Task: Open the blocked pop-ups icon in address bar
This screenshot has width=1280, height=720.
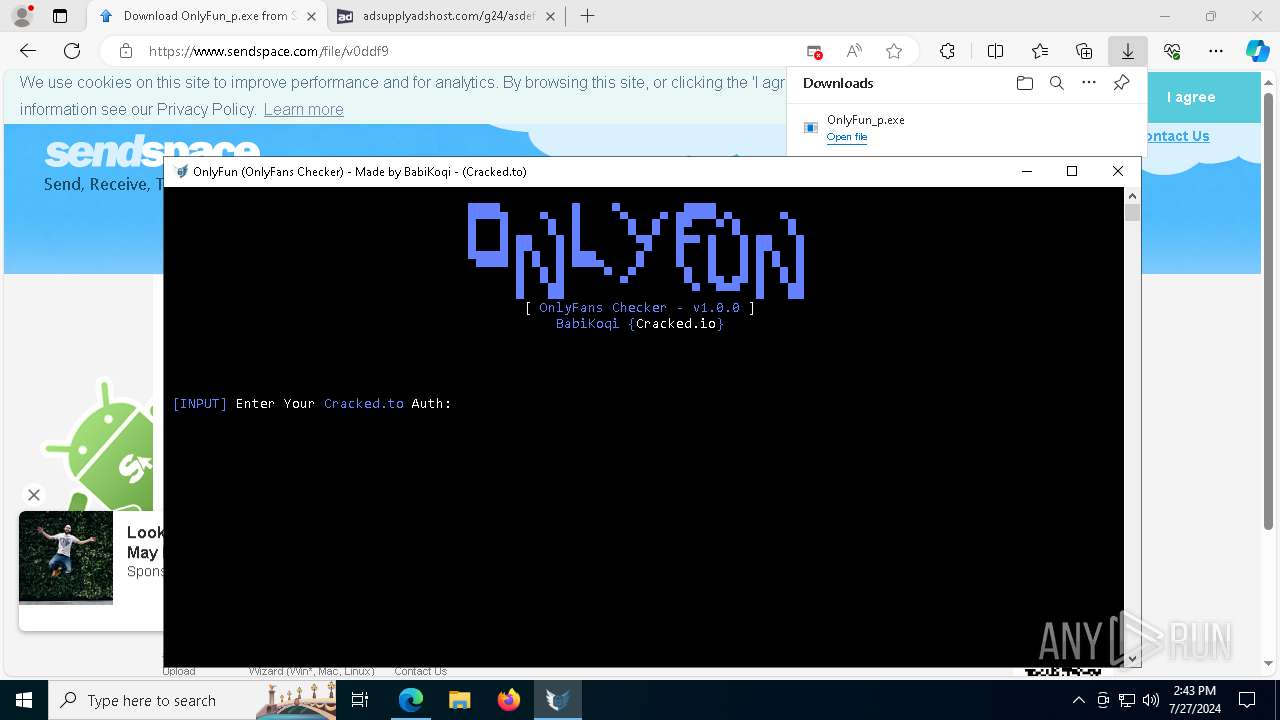Action: (814, 51)
